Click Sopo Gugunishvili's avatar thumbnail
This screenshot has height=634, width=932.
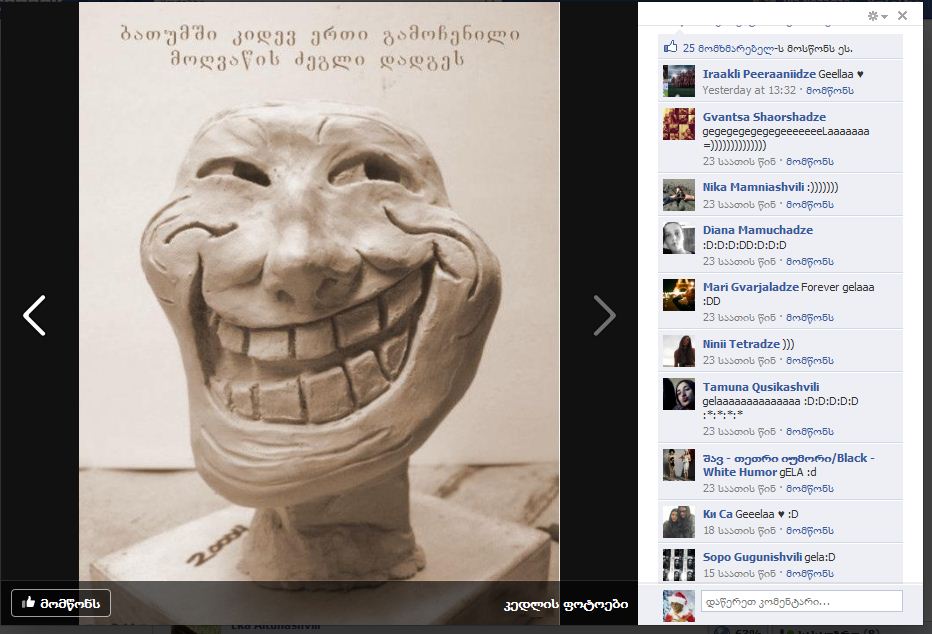(x=679, y=564)
